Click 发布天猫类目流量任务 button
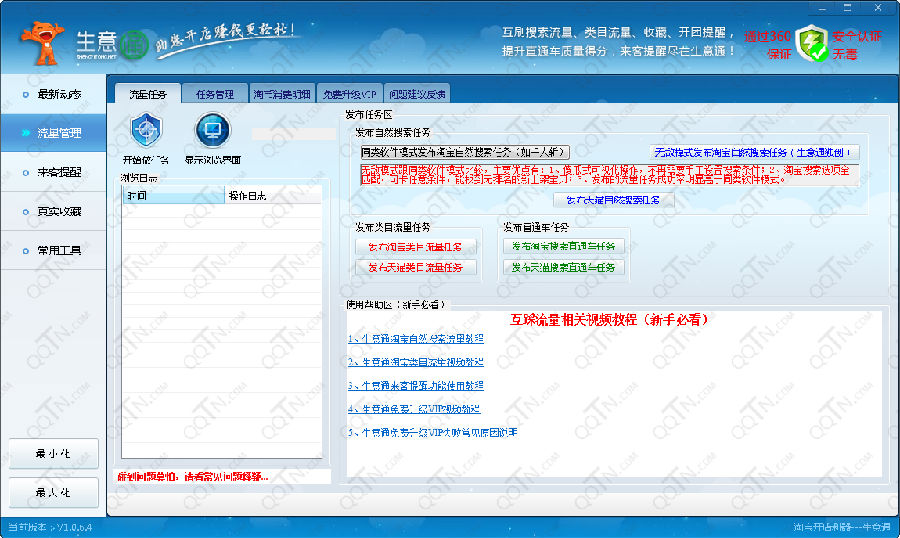 416,267
